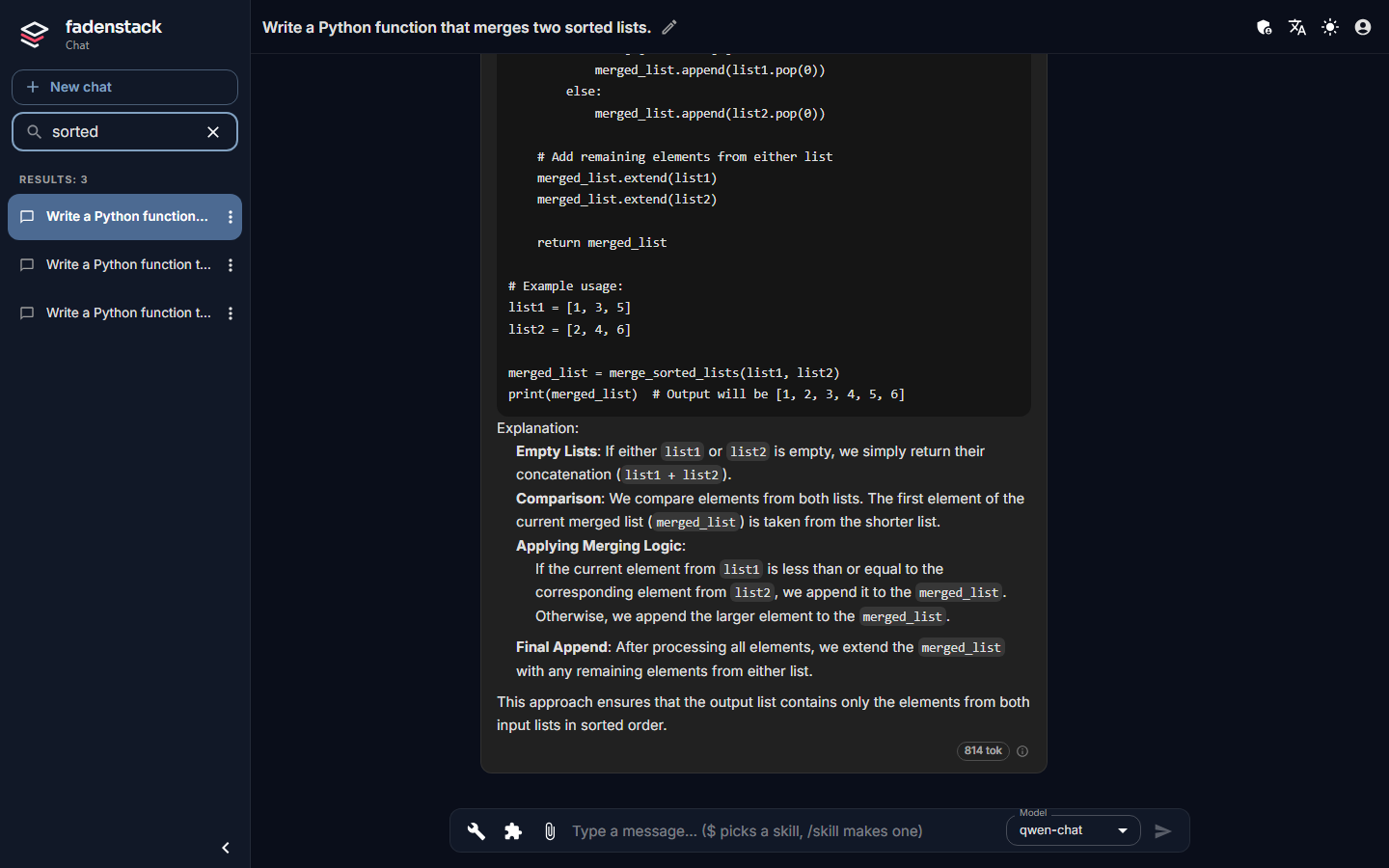Click the info icon beside the token count
The height and width of the screenshot is (868, 1389).
coord(1022,751)
